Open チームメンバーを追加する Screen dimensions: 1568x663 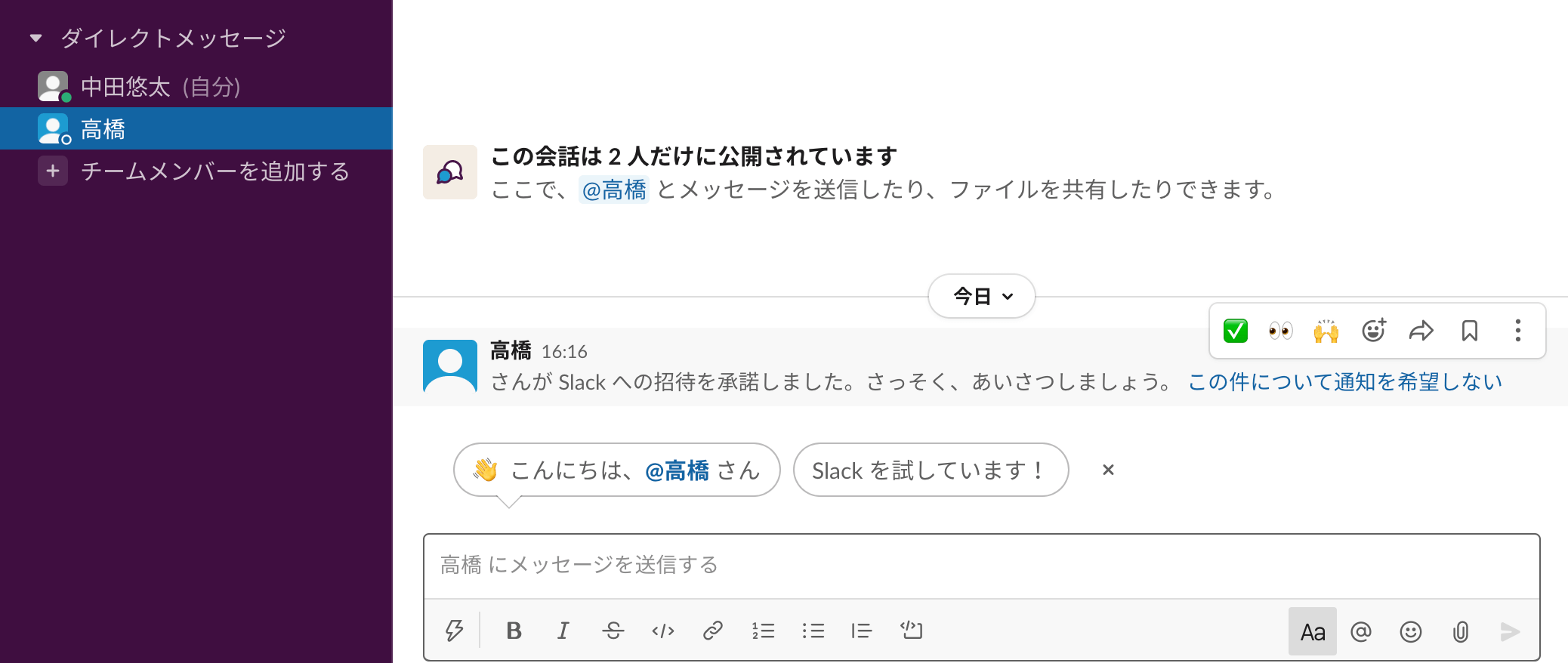[215, 171]
